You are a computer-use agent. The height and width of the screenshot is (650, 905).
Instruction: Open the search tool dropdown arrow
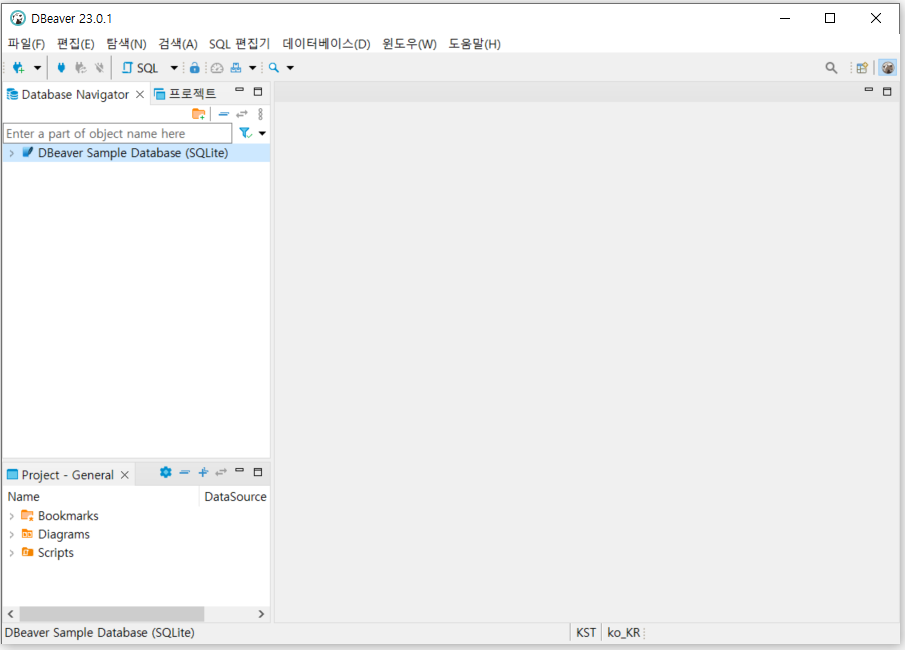(290, 68)
